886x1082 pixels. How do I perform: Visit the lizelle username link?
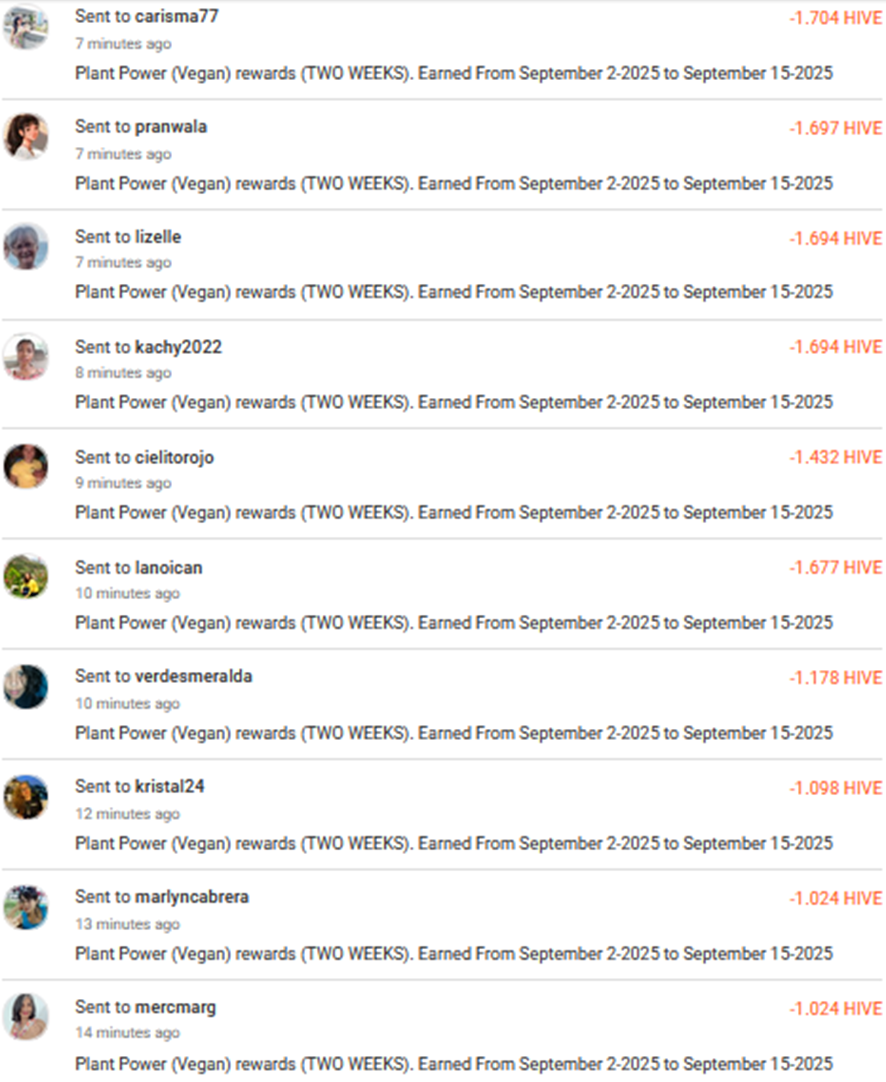(158, 237)
